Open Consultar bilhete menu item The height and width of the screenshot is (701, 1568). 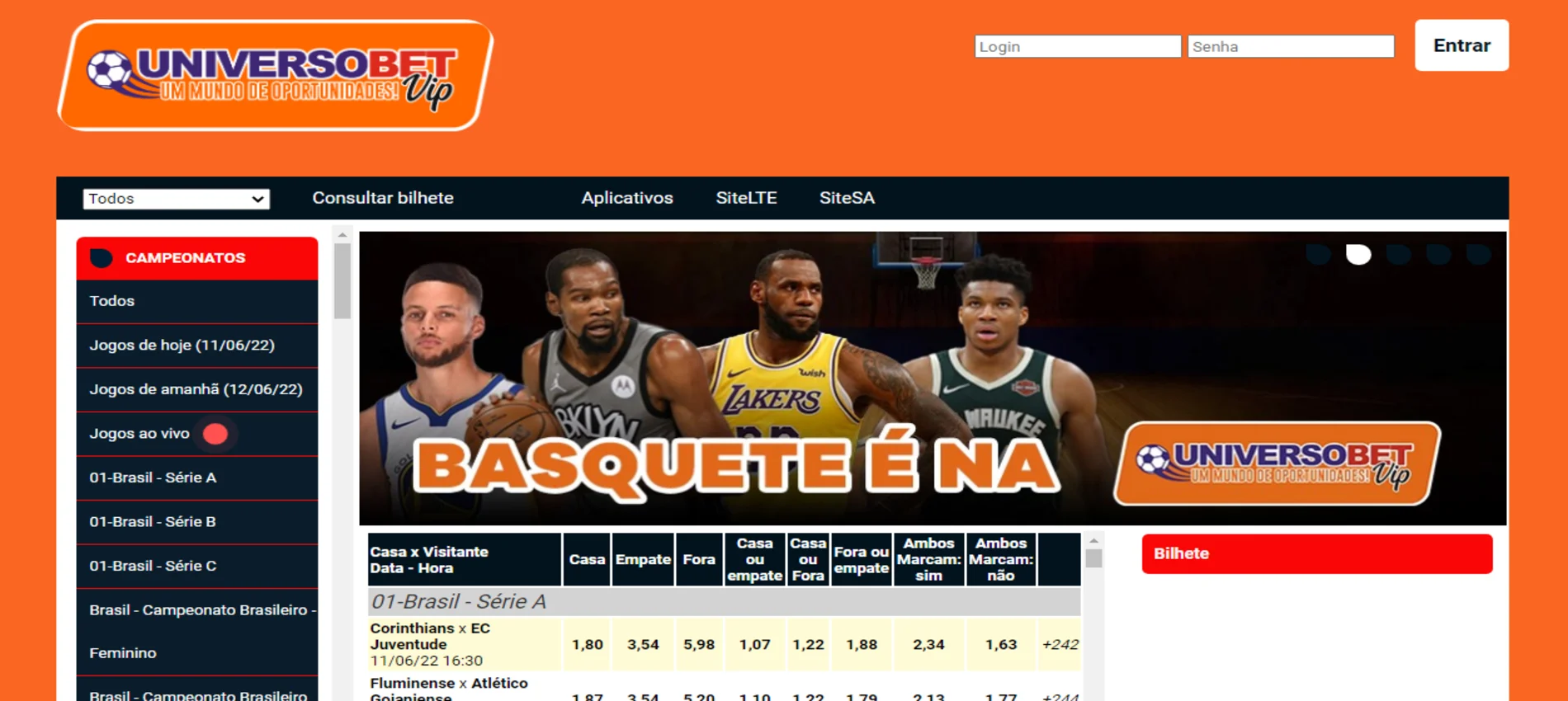tap(383, 198)
